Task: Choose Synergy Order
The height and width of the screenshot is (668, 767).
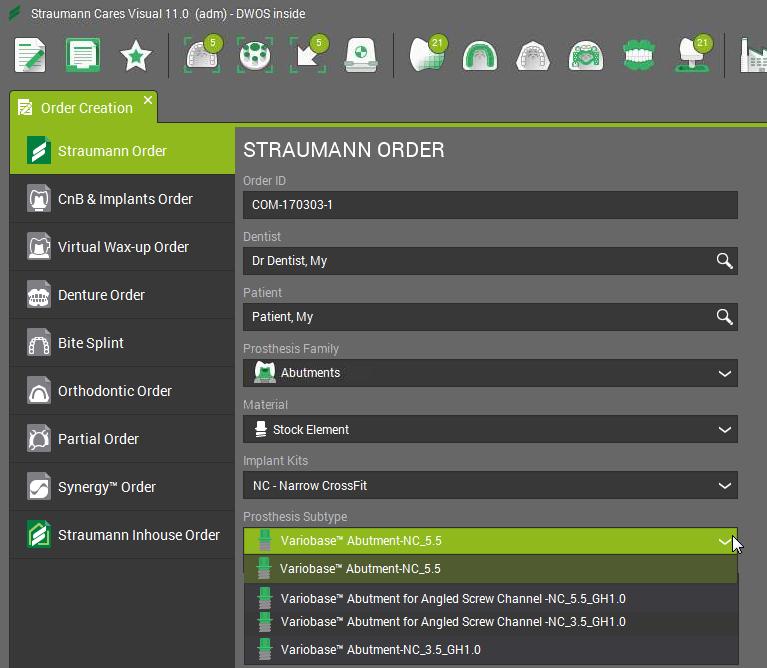Action: click(x=122, y=487)
